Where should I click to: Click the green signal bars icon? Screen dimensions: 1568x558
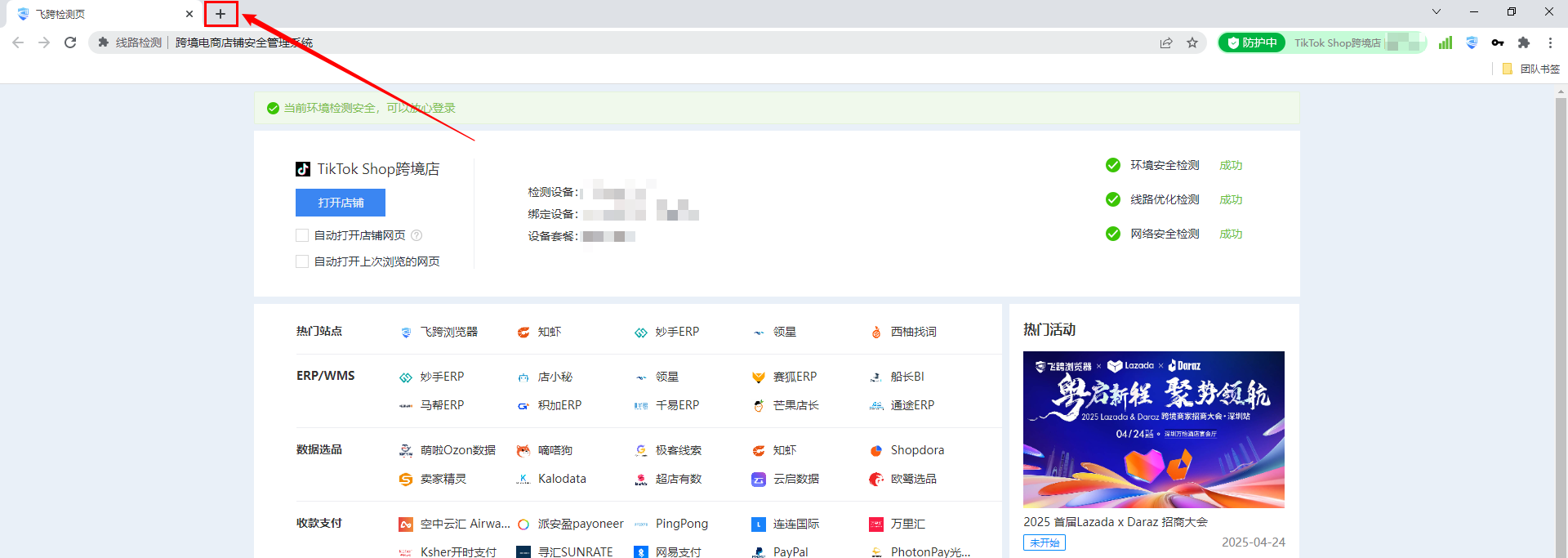(x=1445, y=42)
